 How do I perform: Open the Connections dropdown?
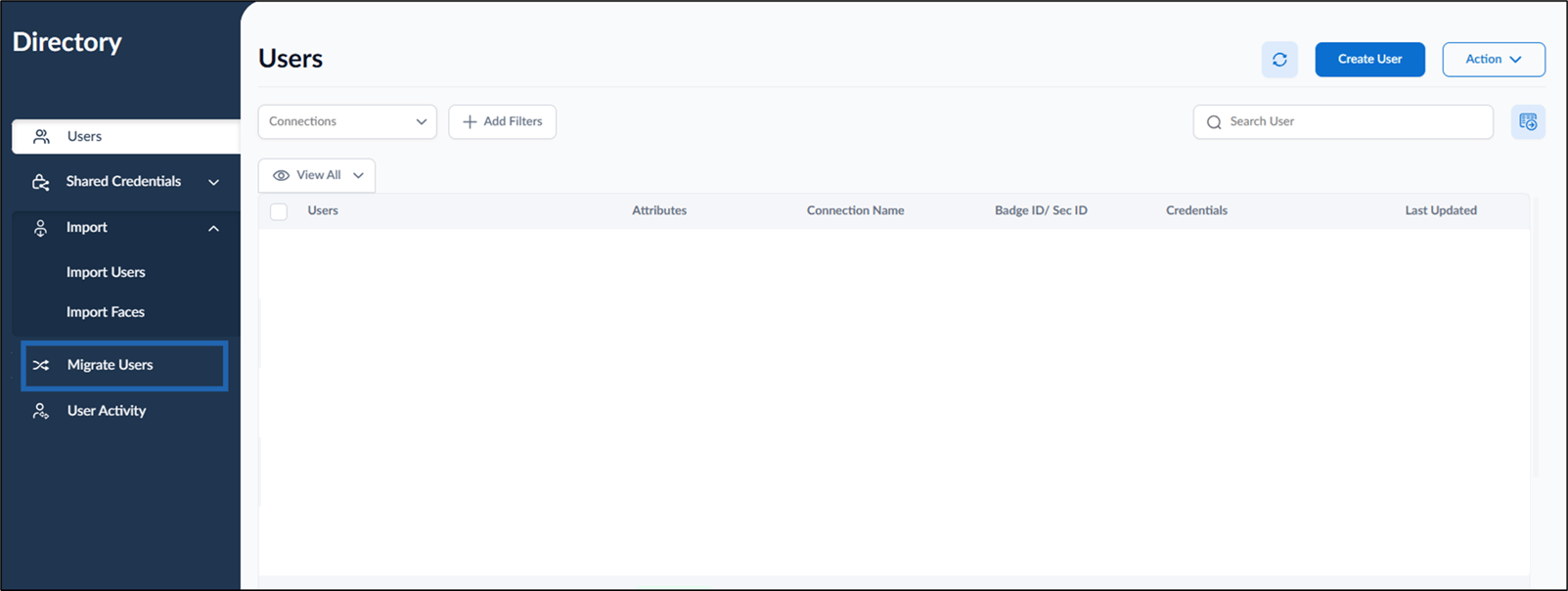(x=347, y=122)
